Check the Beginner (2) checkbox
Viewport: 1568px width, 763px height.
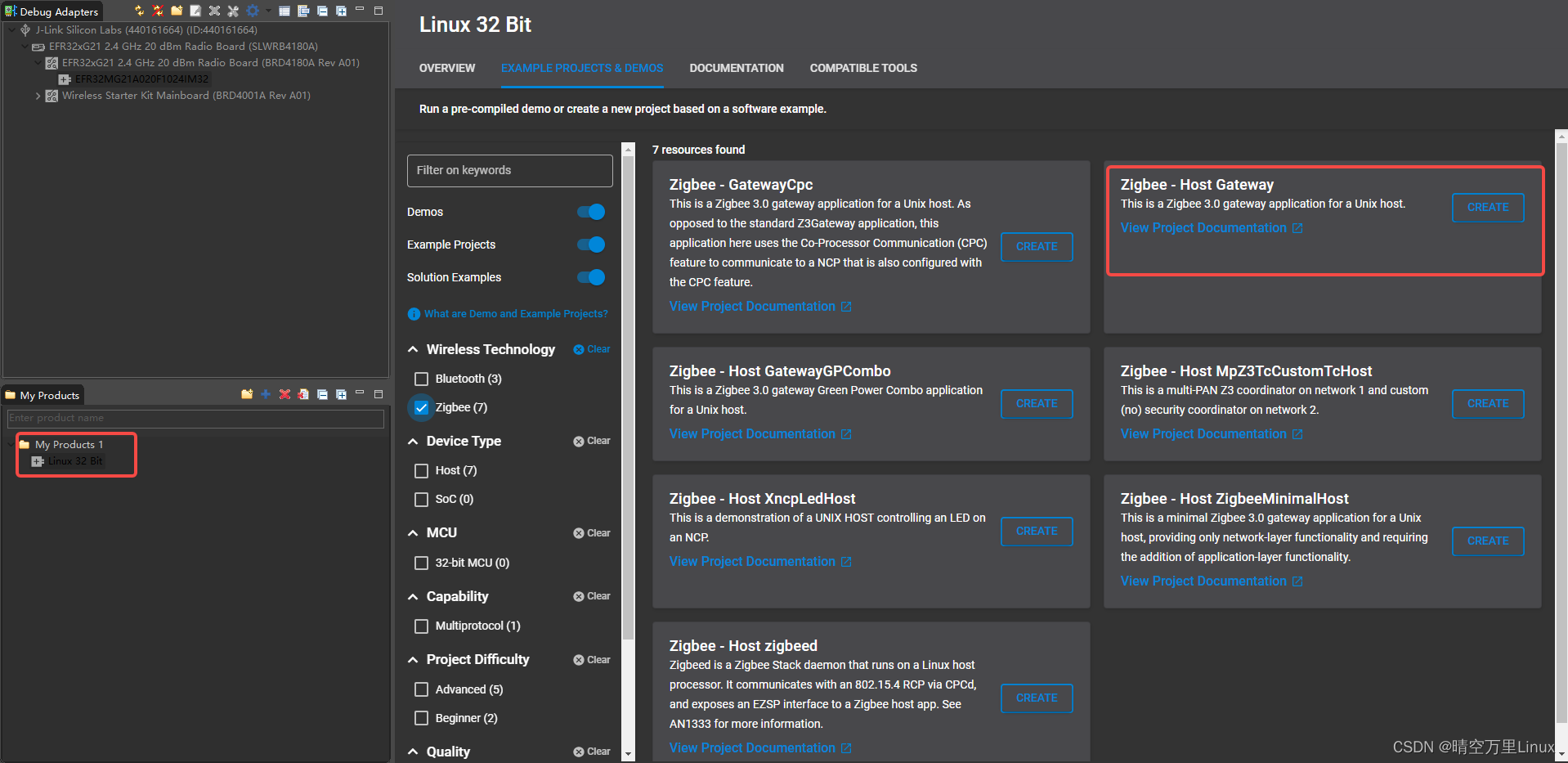421,718
